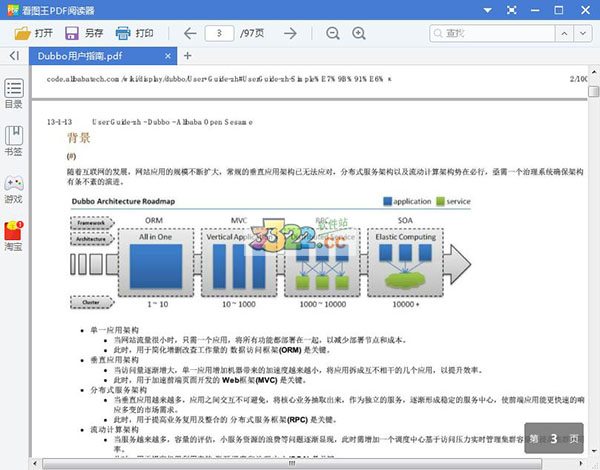The image size is (600, 470).
Task: Click the '分布式服务架构' bullet text
Action: point(119,390)
